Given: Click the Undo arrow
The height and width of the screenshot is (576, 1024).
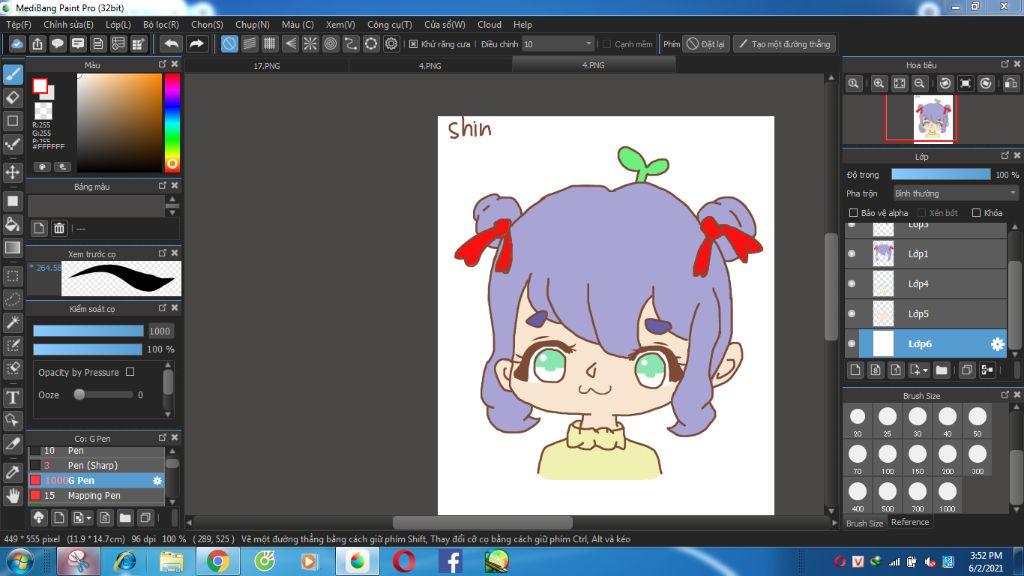Looking at the screenshot, I should coord(171,44).
